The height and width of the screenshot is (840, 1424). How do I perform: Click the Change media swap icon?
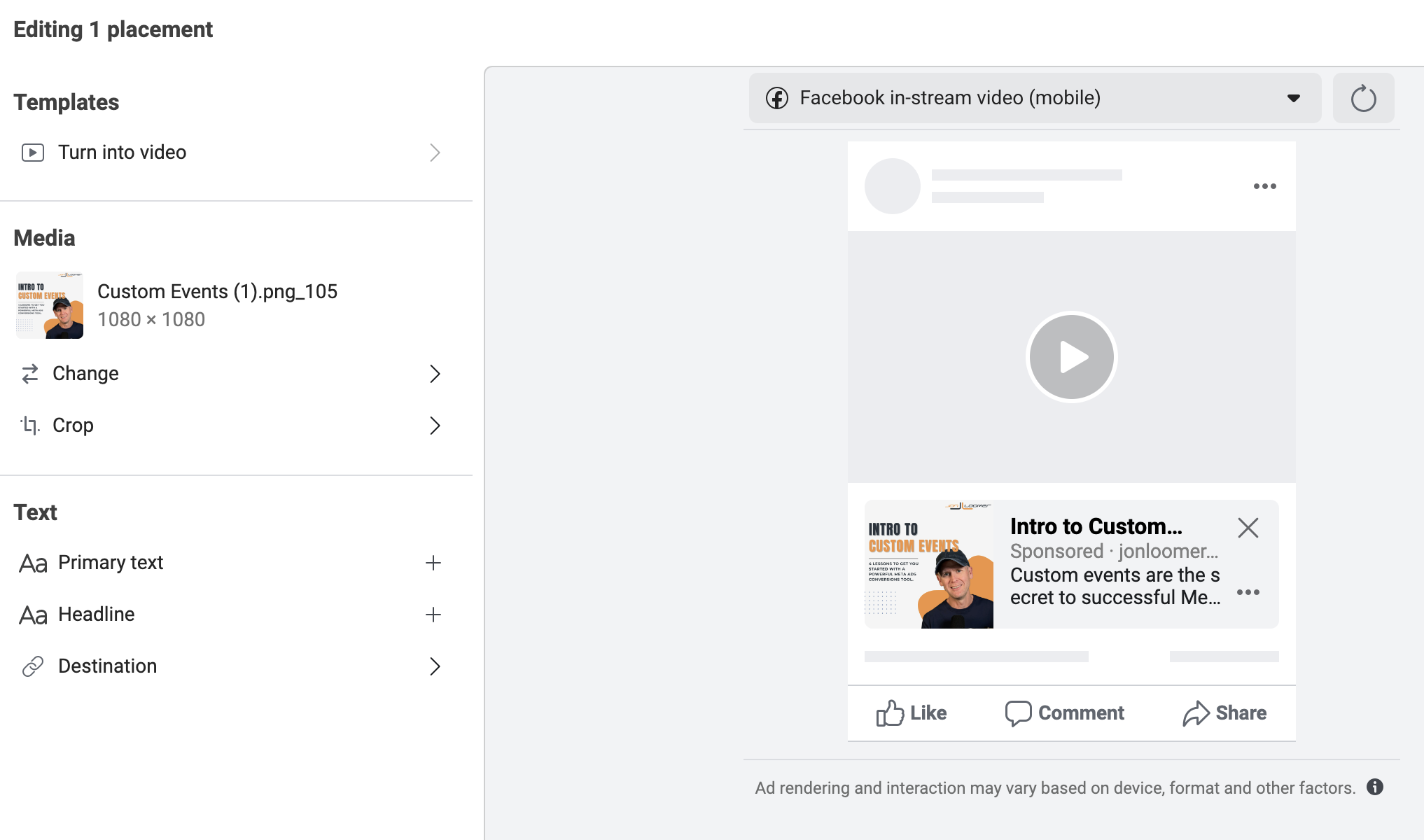(30, 373)
